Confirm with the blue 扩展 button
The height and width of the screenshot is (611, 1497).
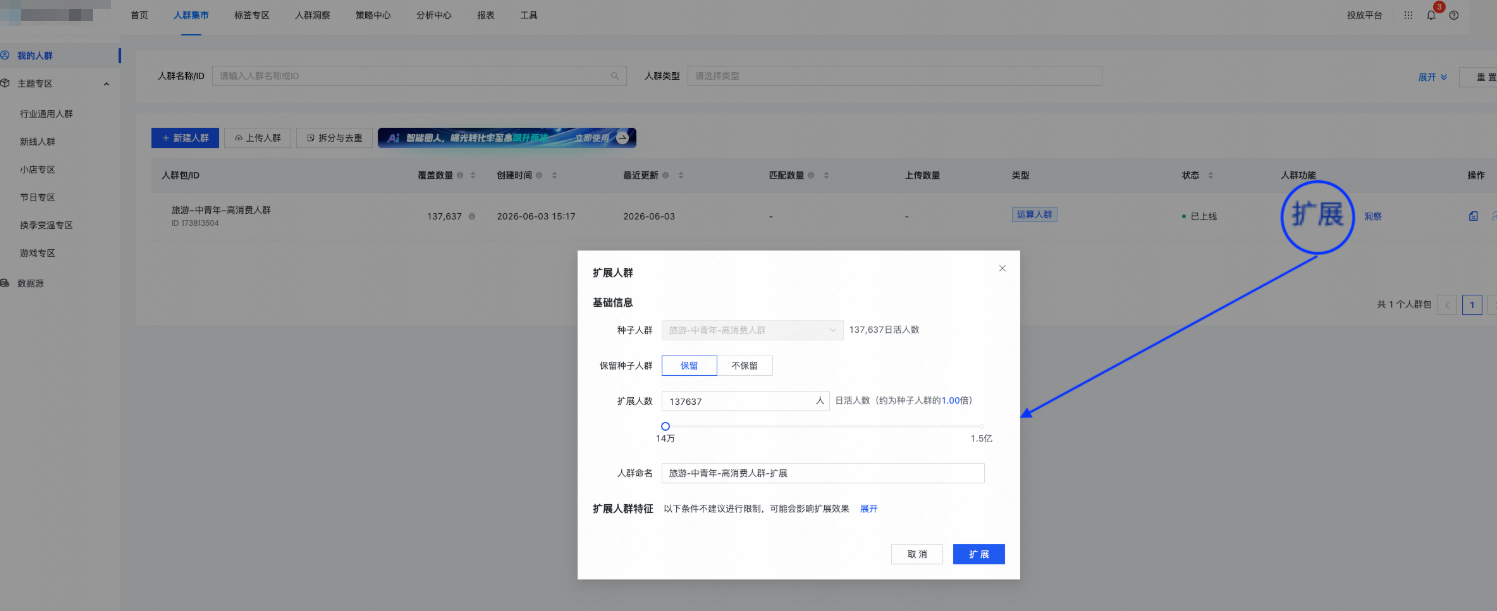click(x=978, y=554)
